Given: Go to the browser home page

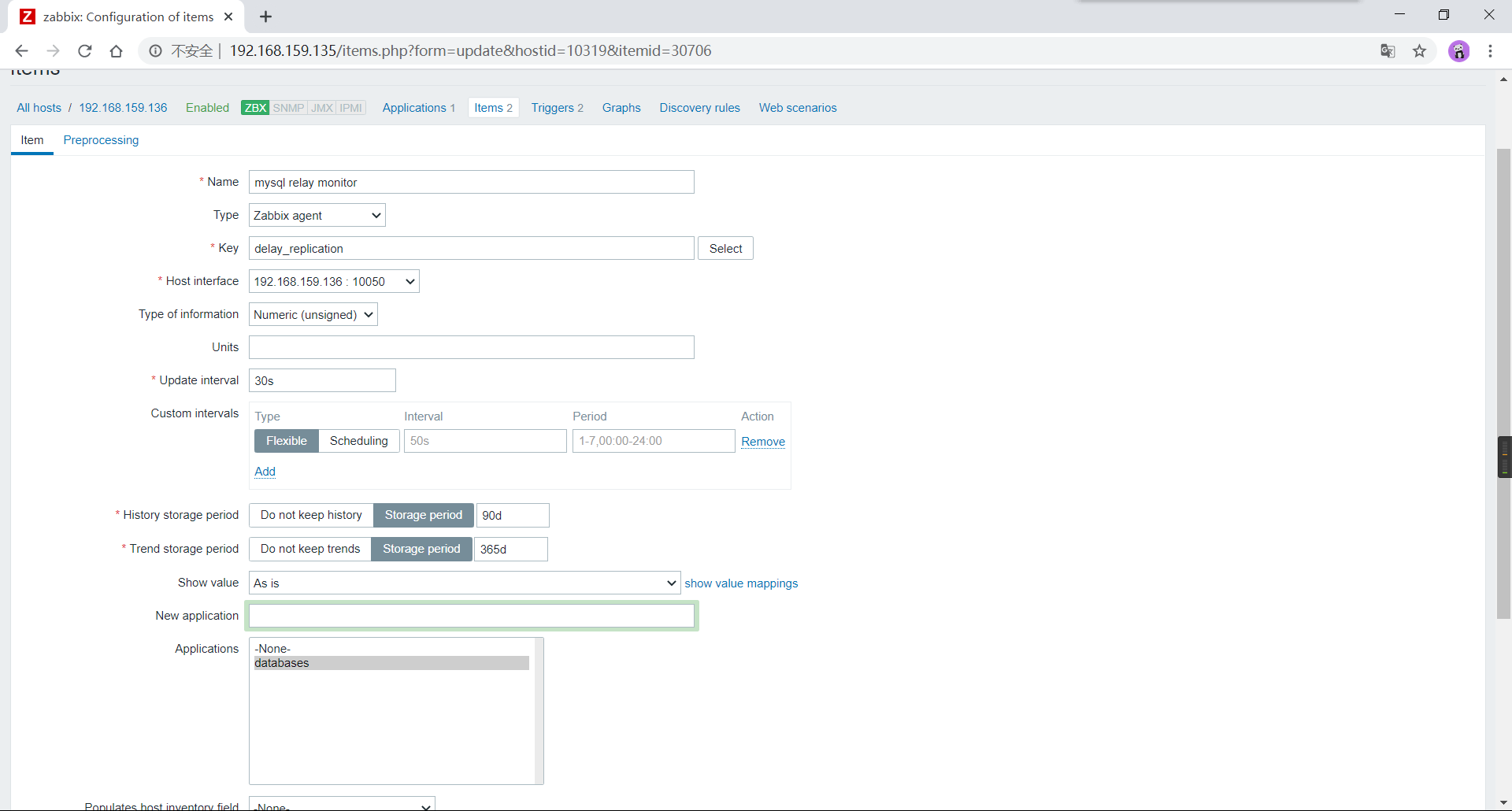Looking at the screenshot, I should 116,51.
